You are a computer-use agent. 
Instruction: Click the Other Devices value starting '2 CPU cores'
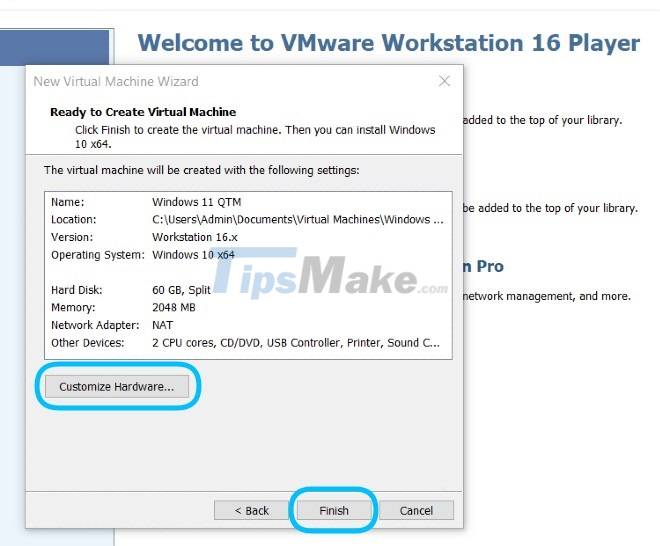pyautogui.click(x=296, y=343)
